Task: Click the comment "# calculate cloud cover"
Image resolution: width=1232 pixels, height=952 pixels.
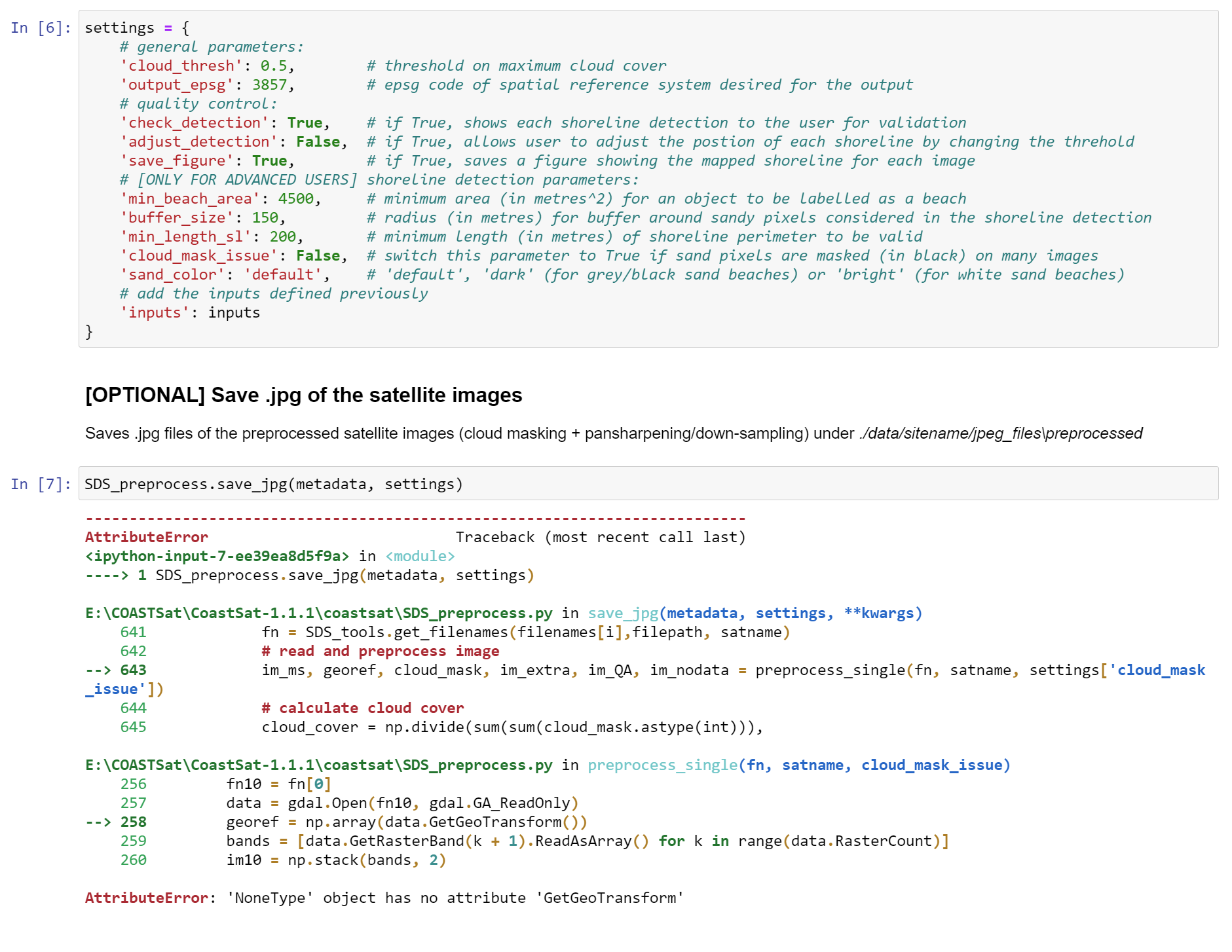Action: [x=363, y=708]
